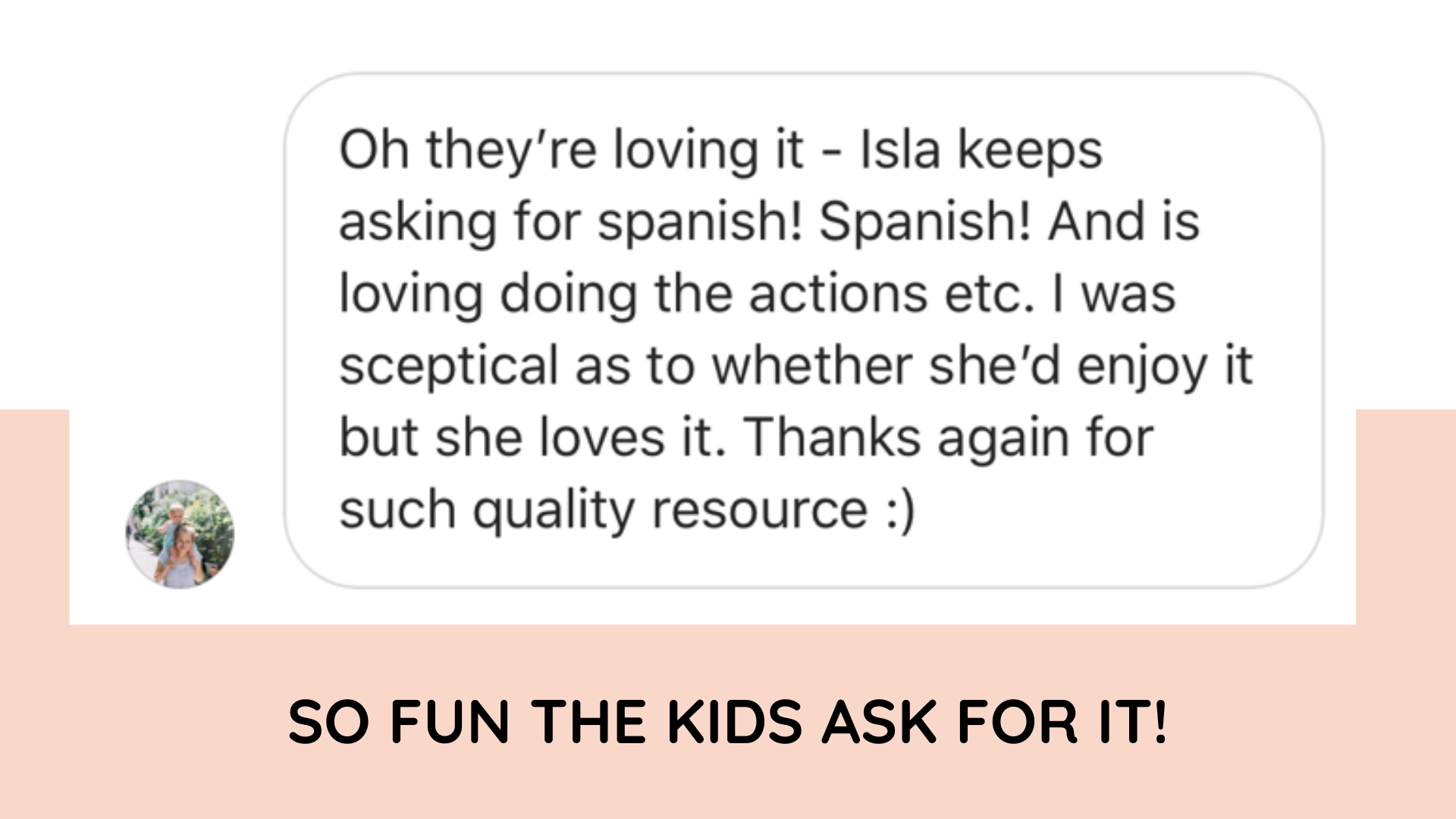Select the opening words "Oh they're loving it"
The image size is (1456, 819).
click(570, 149)
